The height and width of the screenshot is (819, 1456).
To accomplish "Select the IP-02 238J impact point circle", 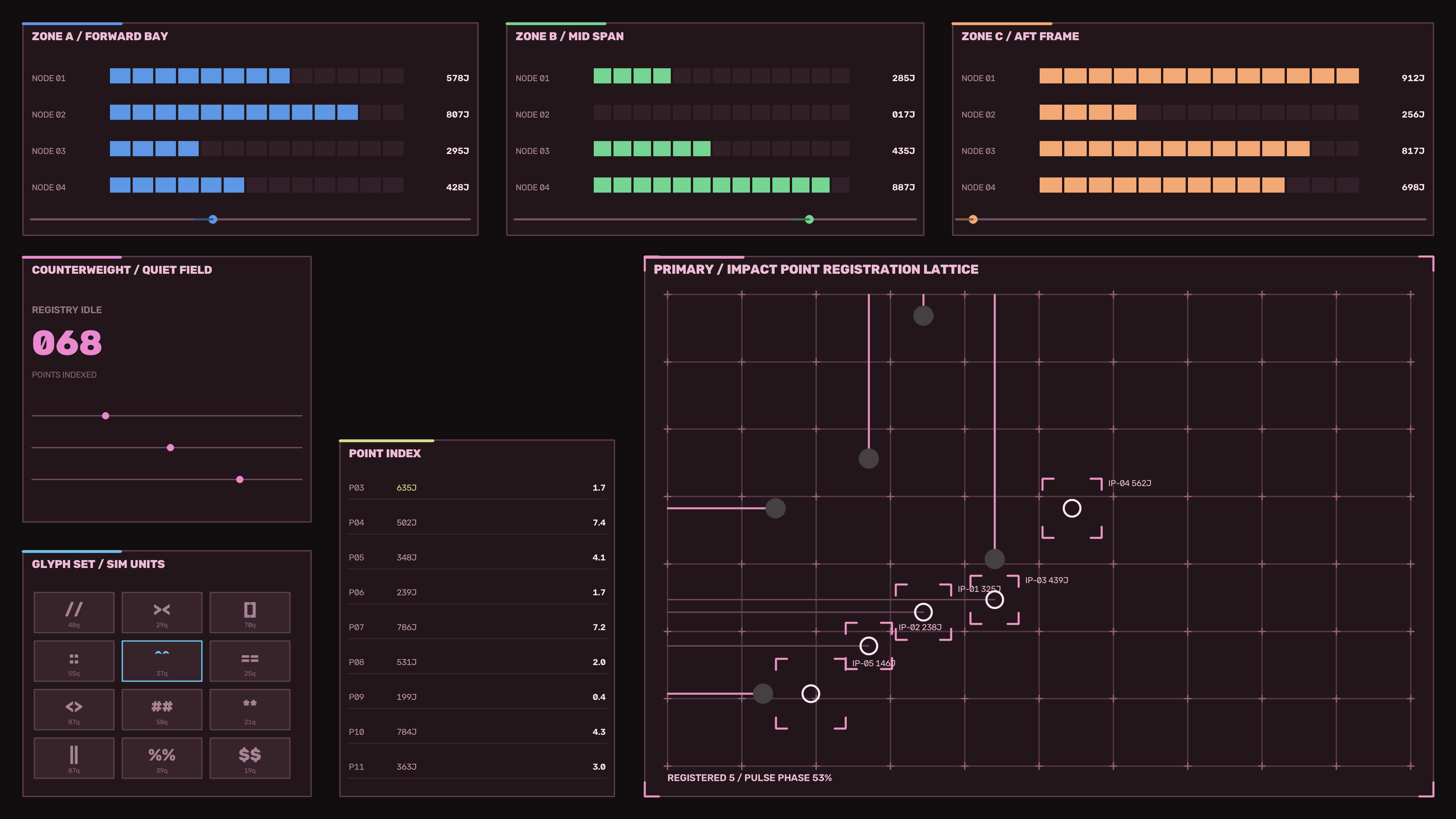I will tap(869, 645).
